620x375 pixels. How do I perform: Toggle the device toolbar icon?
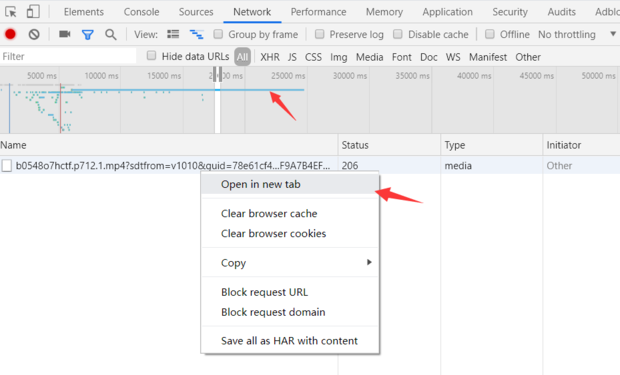[33, 11]
